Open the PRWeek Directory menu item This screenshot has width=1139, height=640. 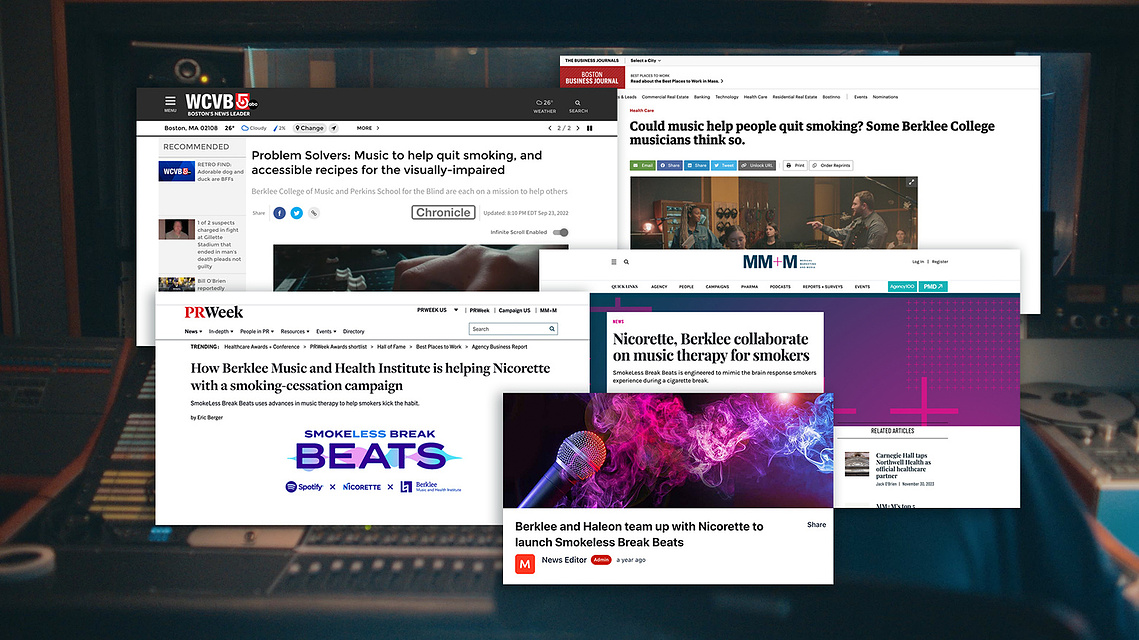[x=354, y=331]
